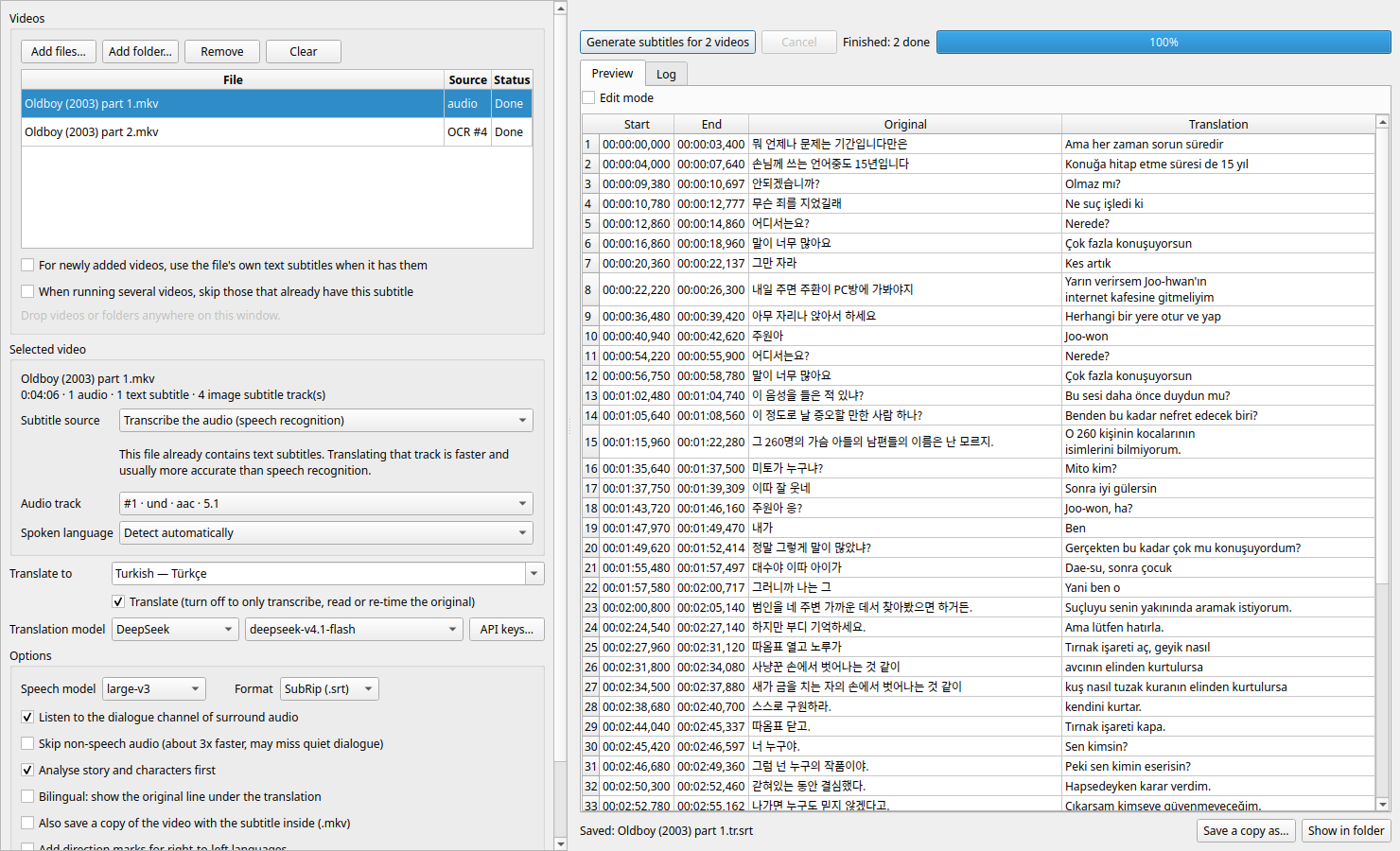Click start time 00:00:04,000 in row 2
Image resolution: width=1400 pixels, height=851 pixels.
tap(637, 165)
